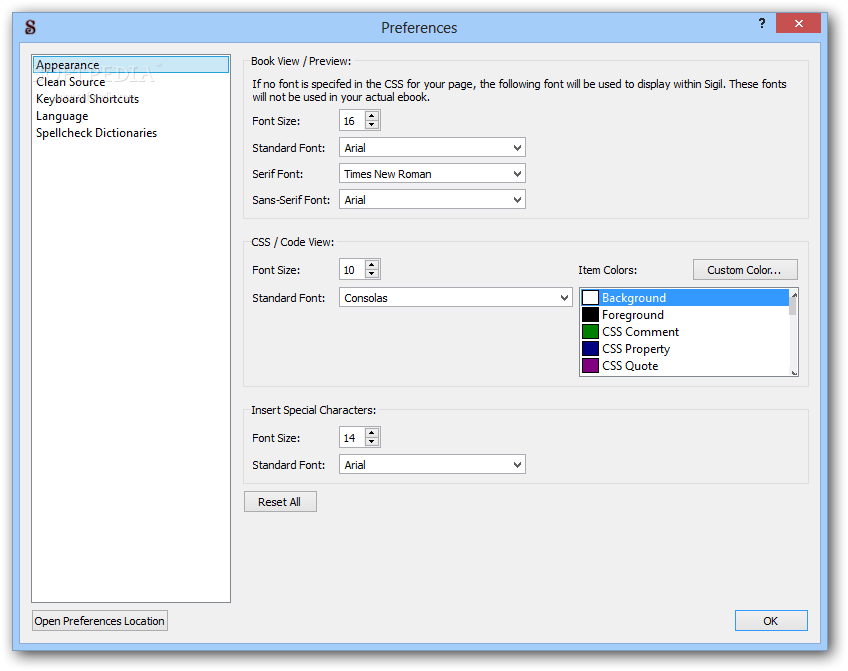
Task: Select the Appearance preferences page
Action: [130, 65]
